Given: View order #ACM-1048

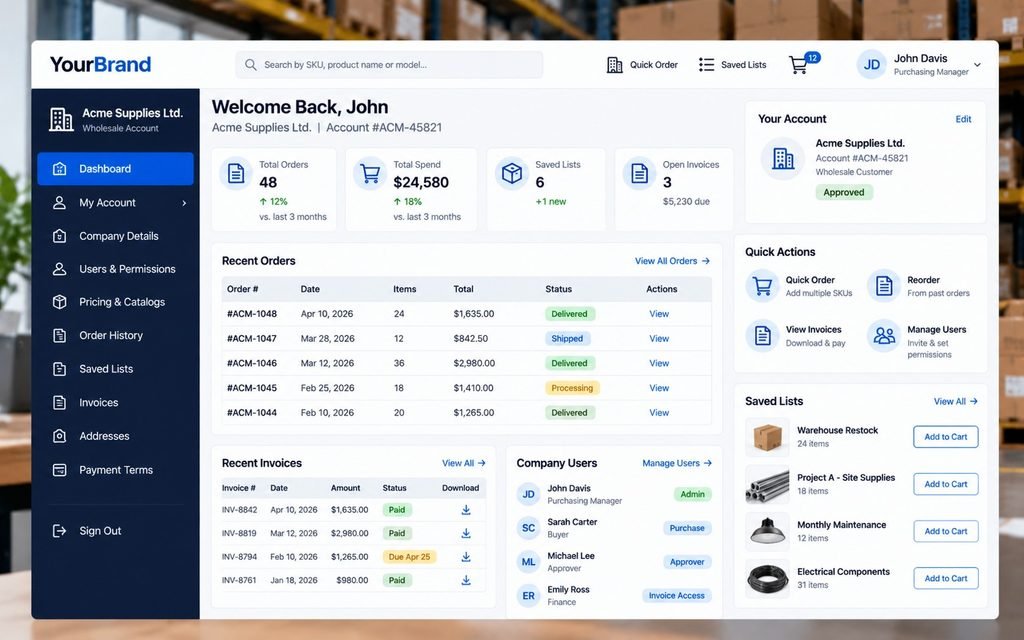Looking at the screenshot, I should point(659,313).
